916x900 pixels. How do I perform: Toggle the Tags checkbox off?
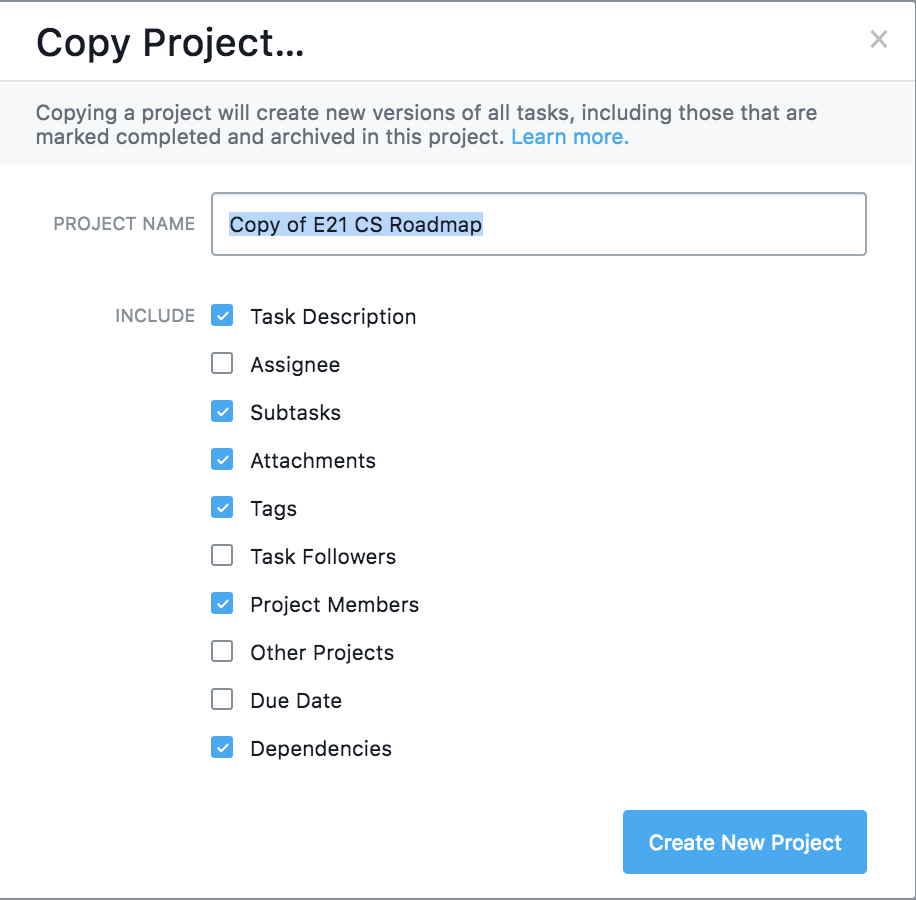coord(222,508)
